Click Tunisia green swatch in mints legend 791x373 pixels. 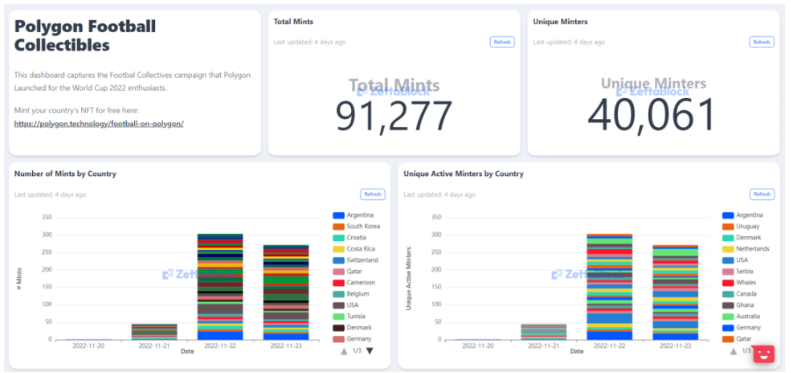click(338, 316)
